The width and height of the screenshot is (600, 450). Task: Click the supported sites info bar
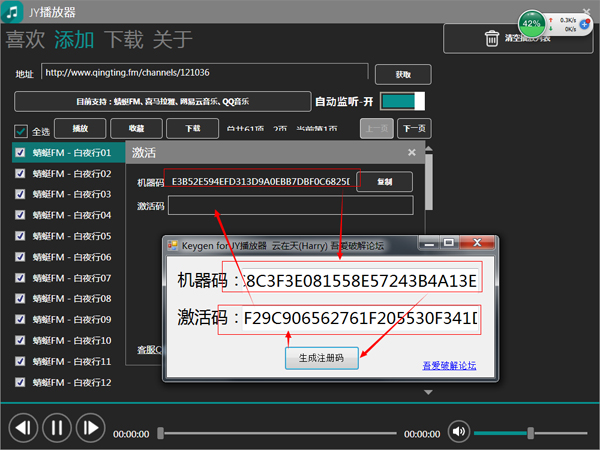pos(163,101)
